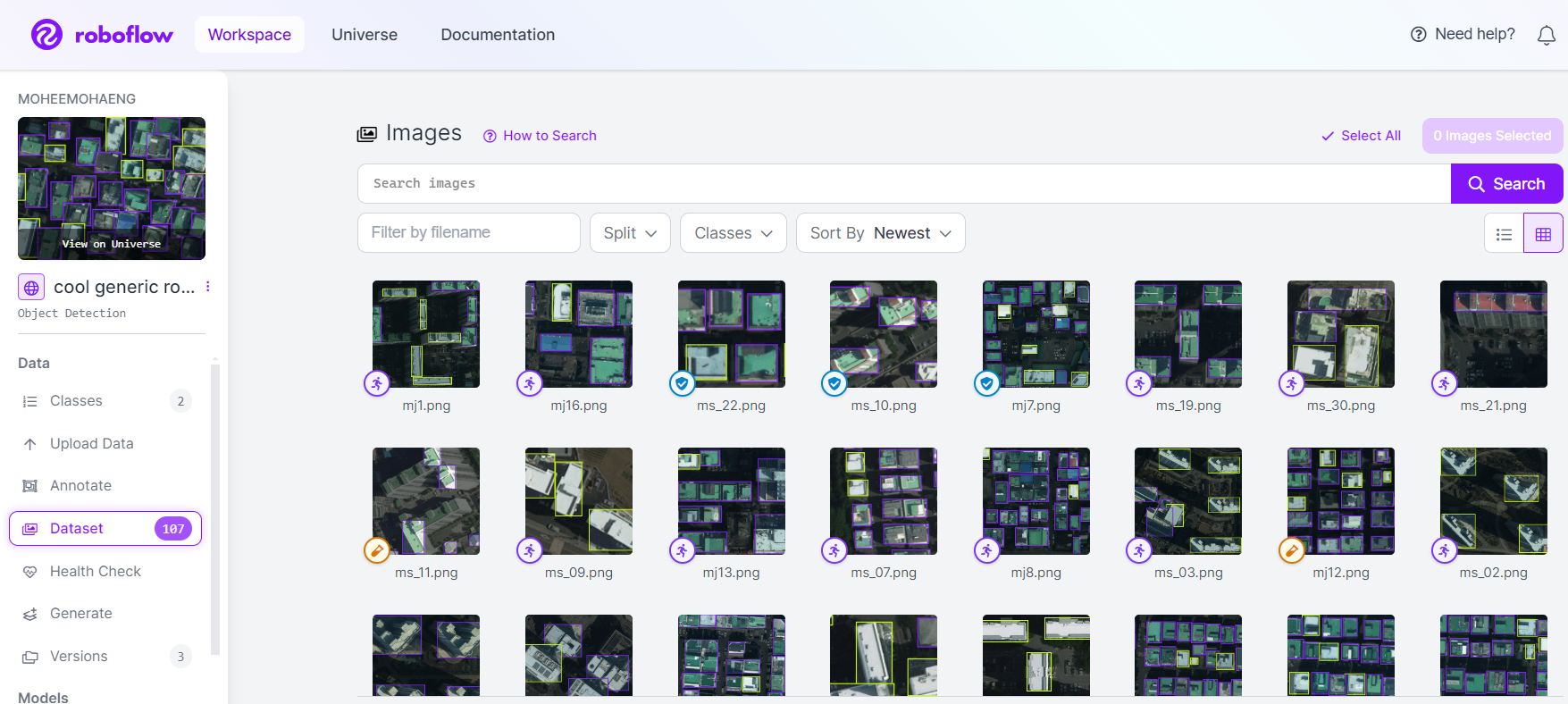1568x704 pixels.
Task: Click the mj8.png filename
Action: point(1036,573)
